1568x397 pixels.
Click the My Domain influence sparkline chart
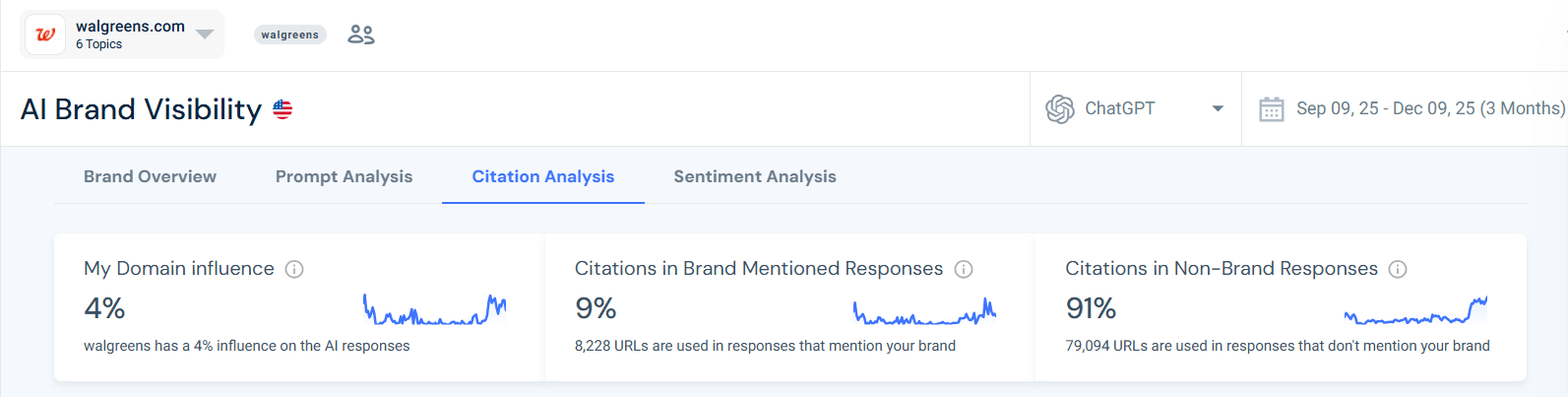tap(434, 310)
